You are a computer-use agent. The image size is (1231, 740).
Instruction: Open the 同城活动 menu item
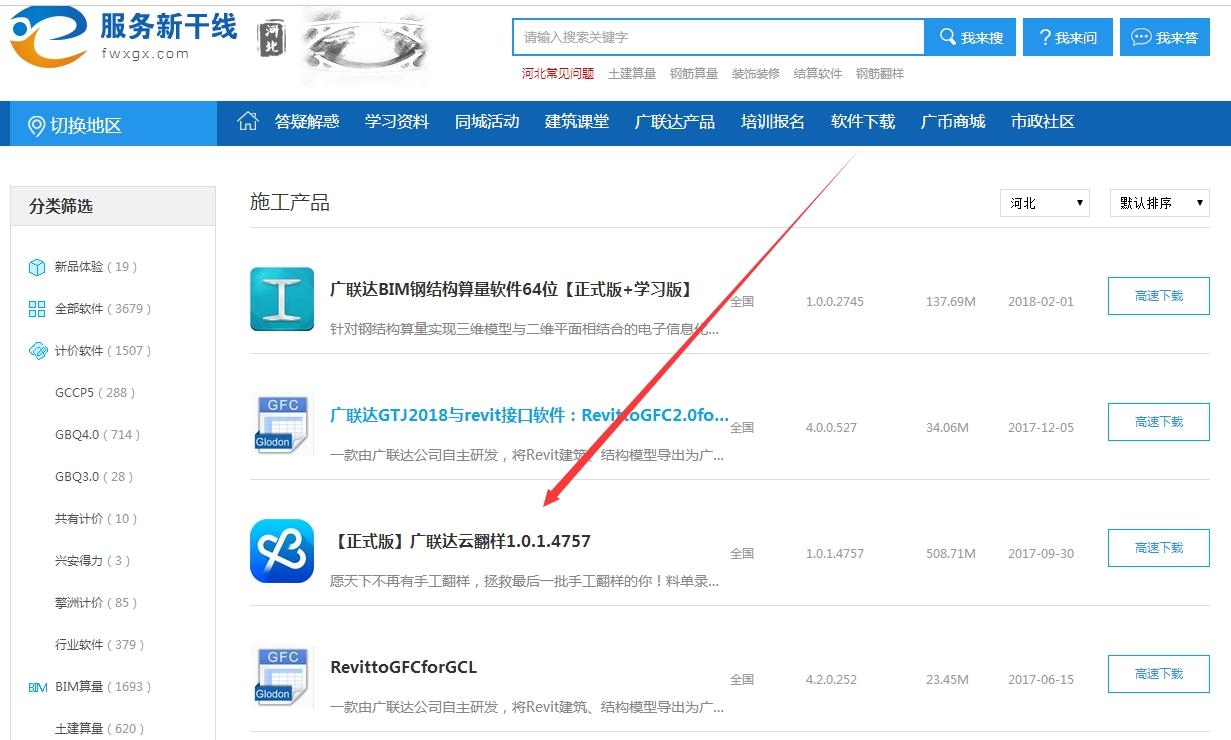pos(487,121)
